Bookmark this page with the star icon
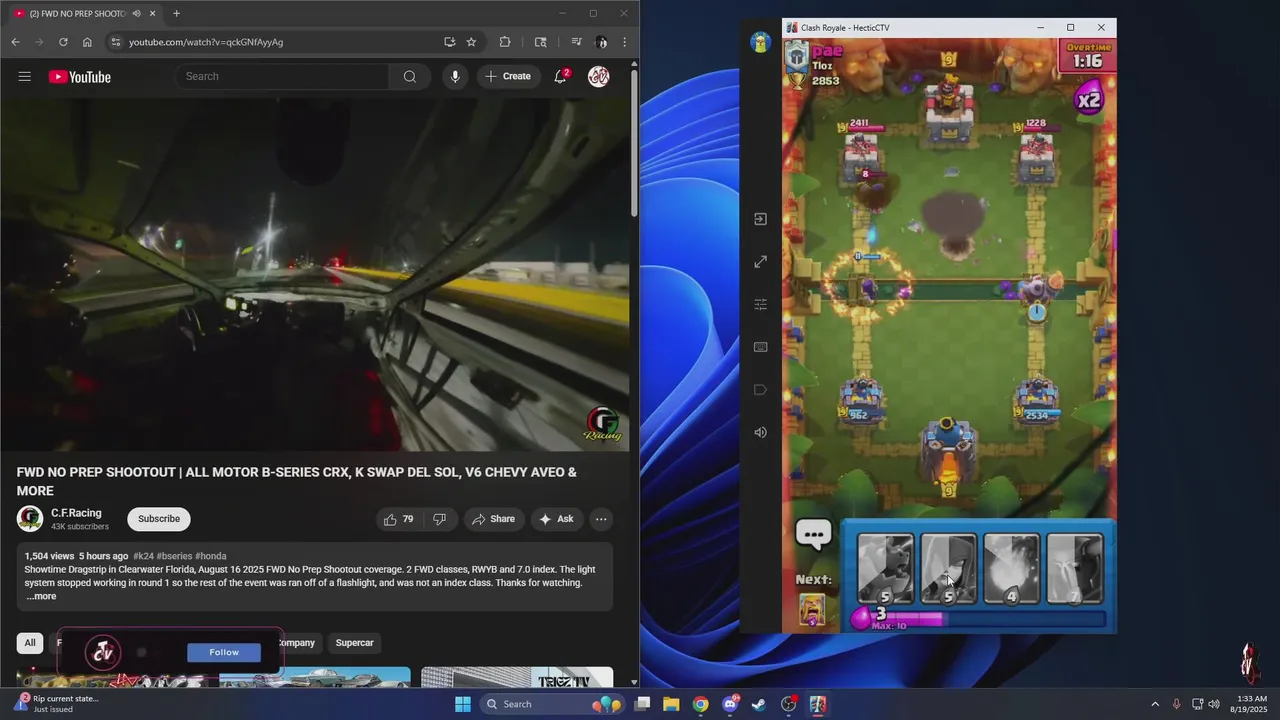This screenshot has height=720, width=1280. coord(471,42)
